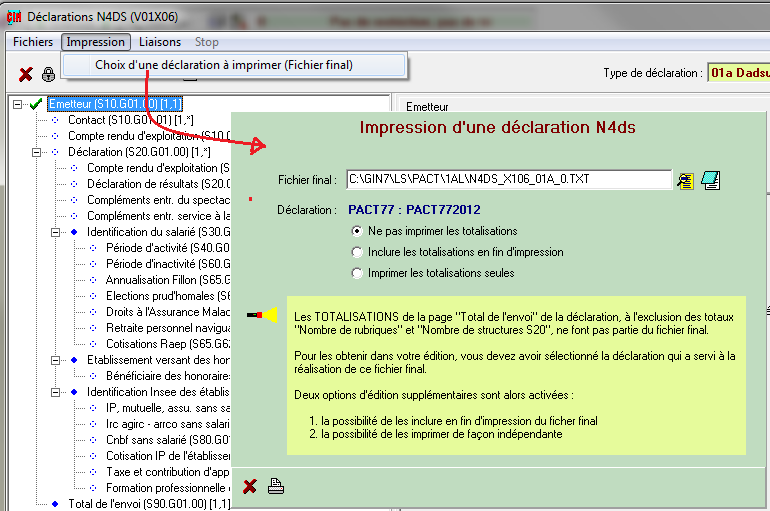
Task: Select 'Ne pas imprimer les totalisations' option
Action: [357, 231]
